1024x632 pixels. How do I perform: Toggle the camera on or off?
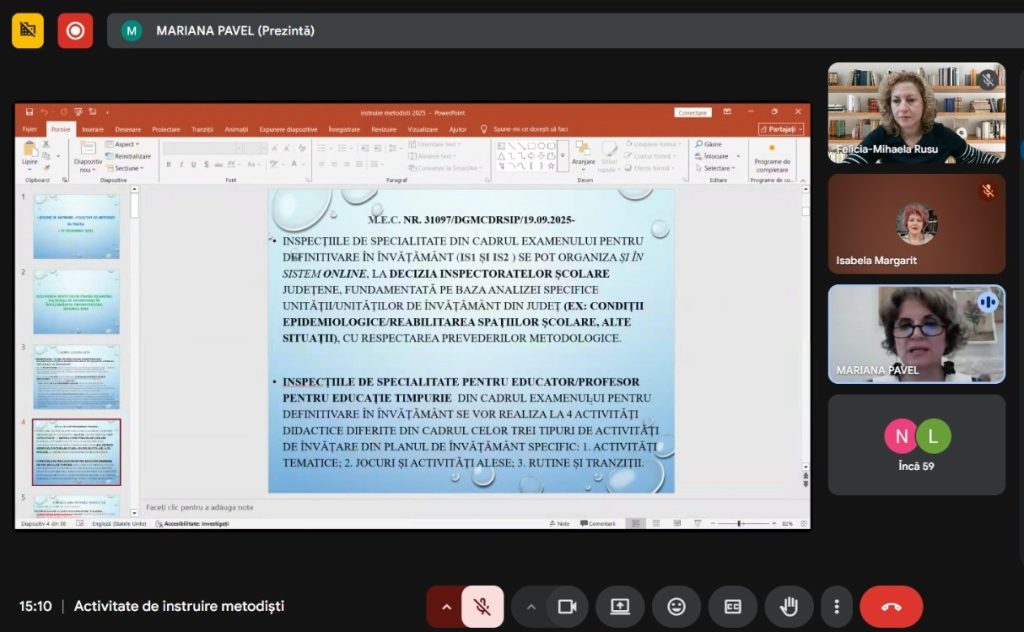[x=567, y=606]
